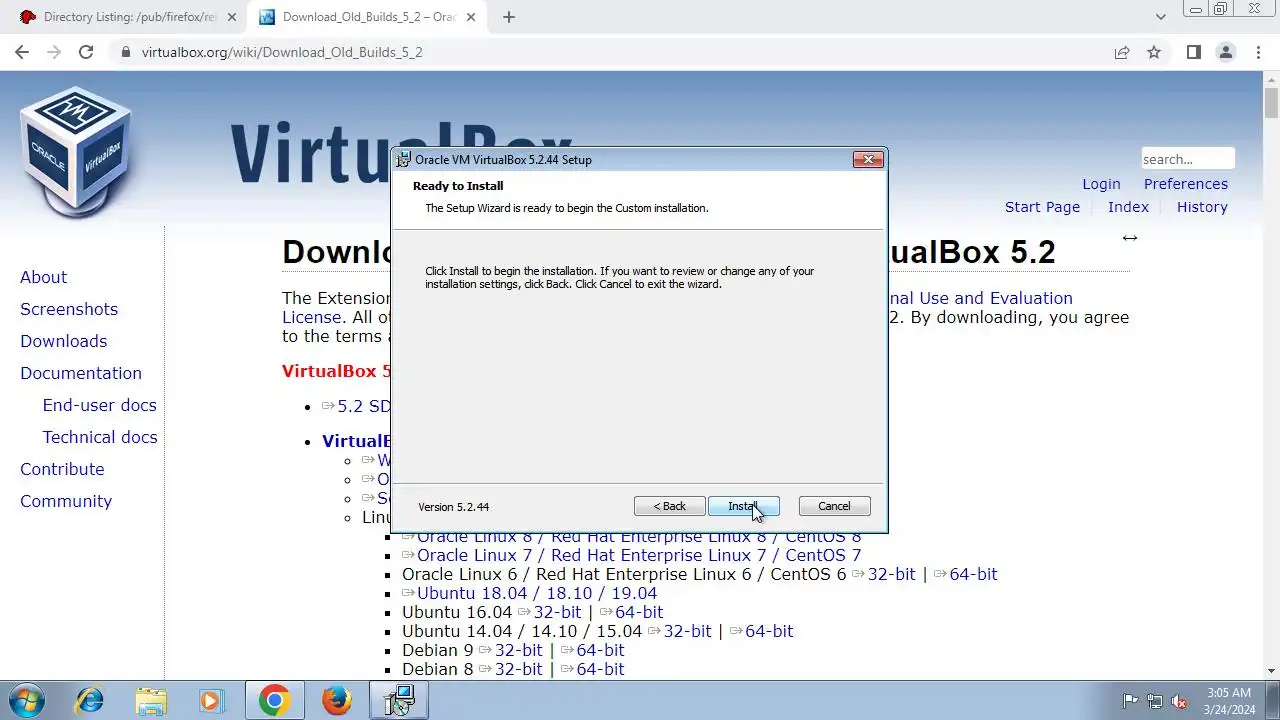The image size is (1280, 720).
Task: Cancel the VirtualBox Setup wizard
Action: point(834,506)
